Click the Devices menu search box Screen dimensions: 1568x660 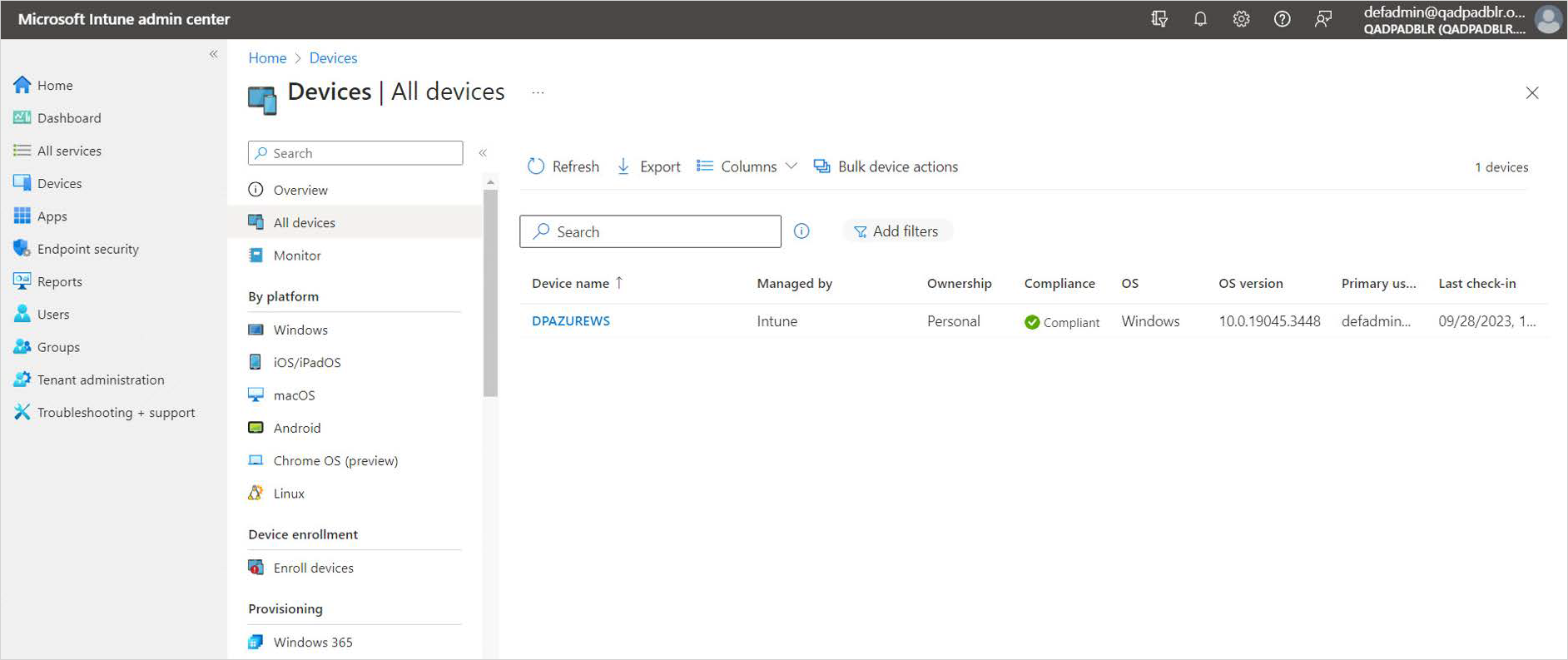click(355, 153)
